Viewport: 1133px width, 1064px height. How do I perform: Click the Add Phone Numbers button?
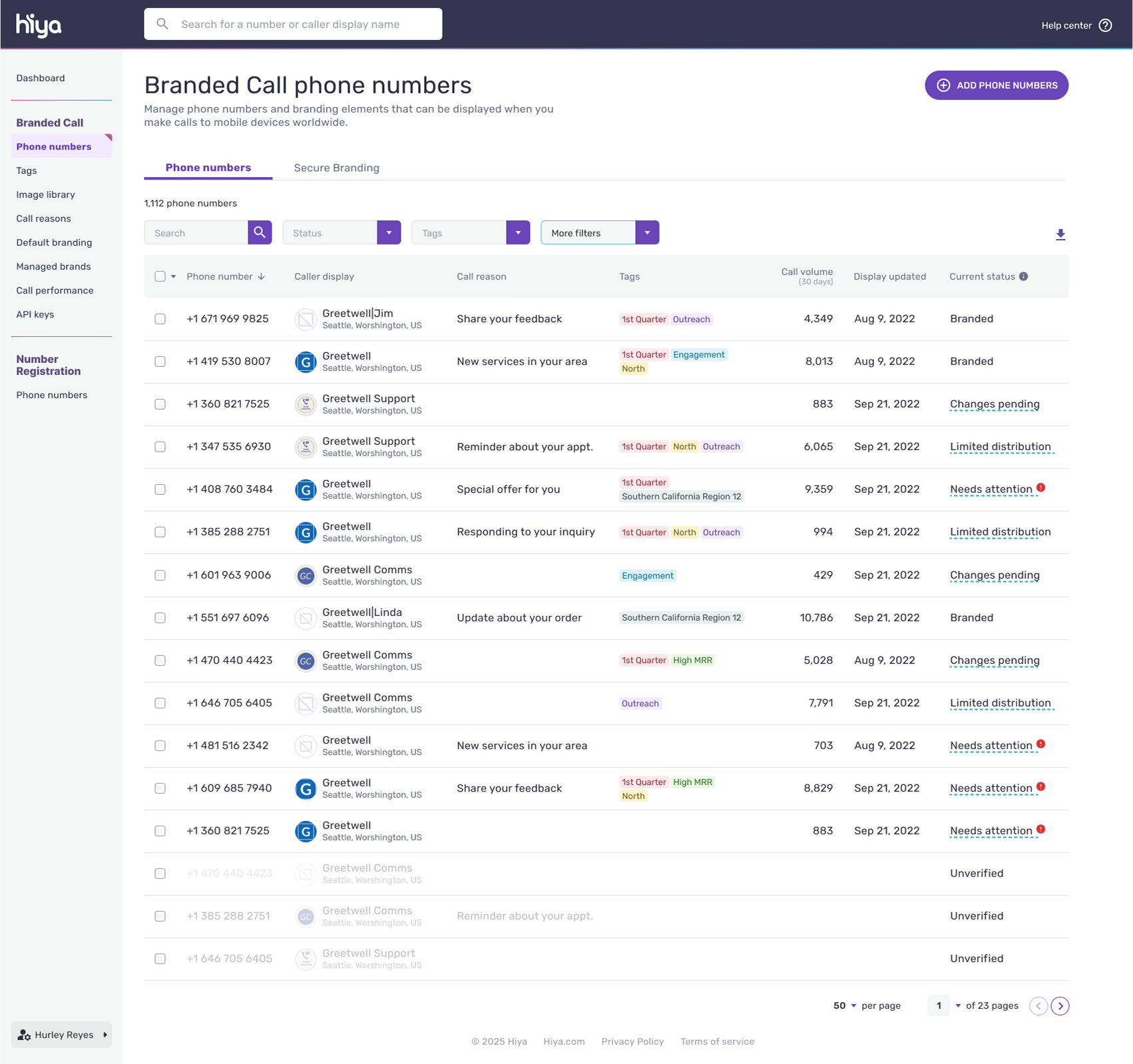pyautogui.click(x=997, y=85)
